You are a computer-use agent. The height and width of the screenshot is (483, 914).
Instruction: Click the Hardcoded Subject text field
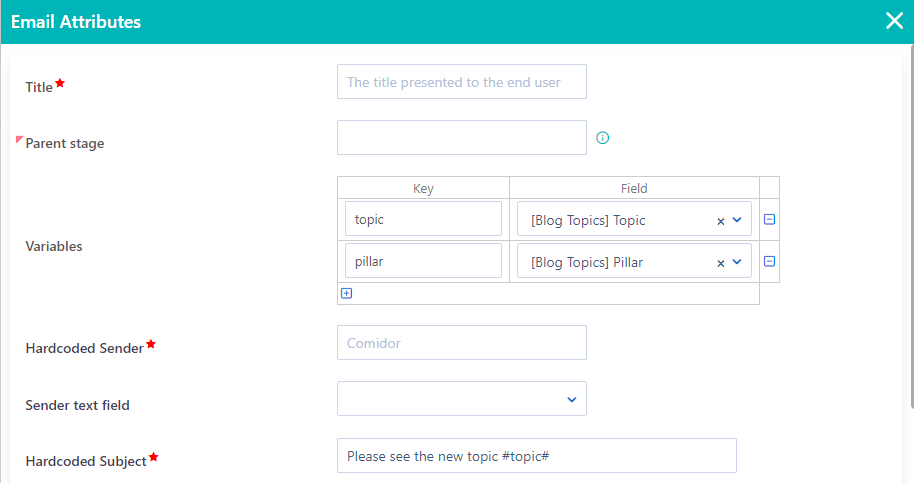point(537,456)
